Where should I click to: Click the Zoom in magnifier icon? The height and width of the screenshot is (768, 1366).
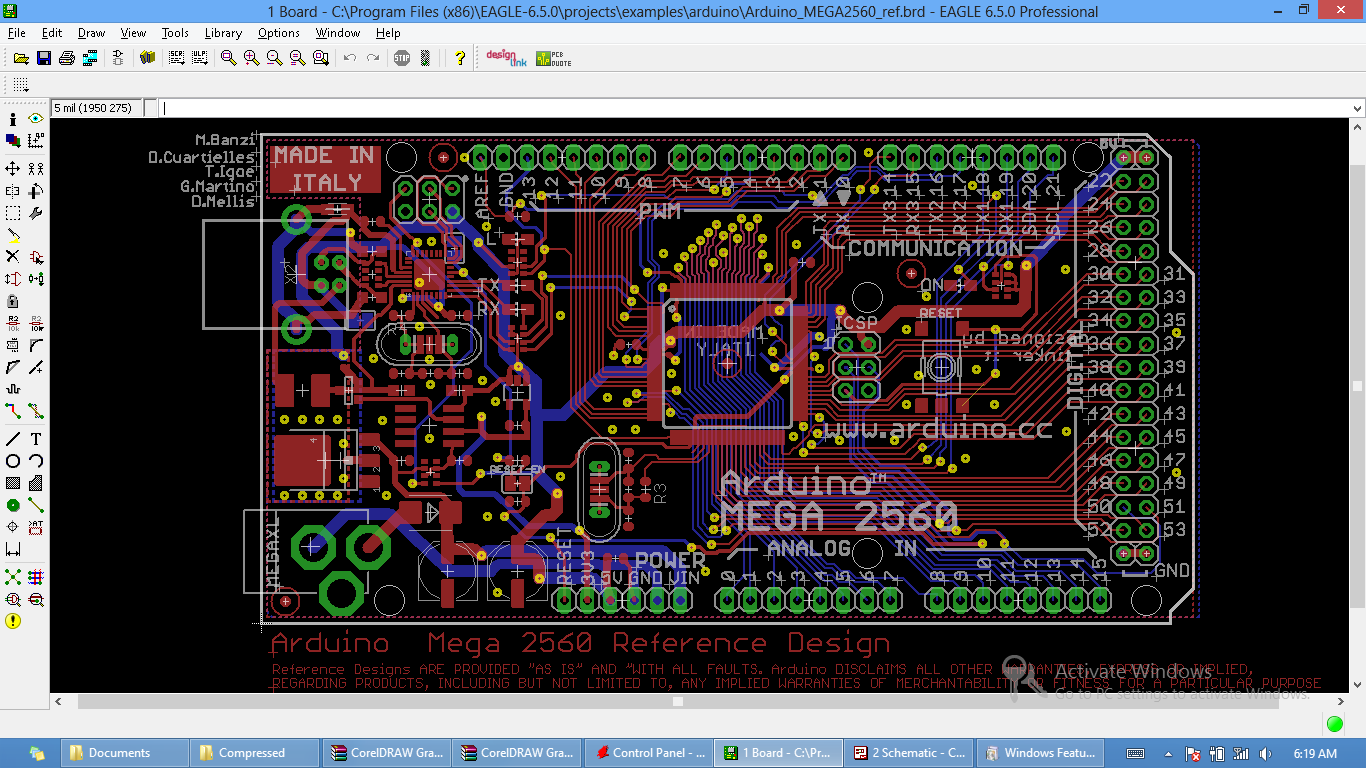252,58
